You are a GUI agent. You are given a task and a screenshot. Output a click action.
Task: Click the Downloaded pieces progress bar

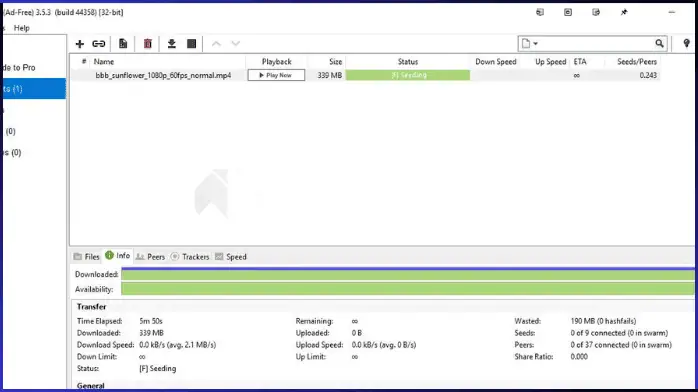pyautogui.click(x=408, y=274)
